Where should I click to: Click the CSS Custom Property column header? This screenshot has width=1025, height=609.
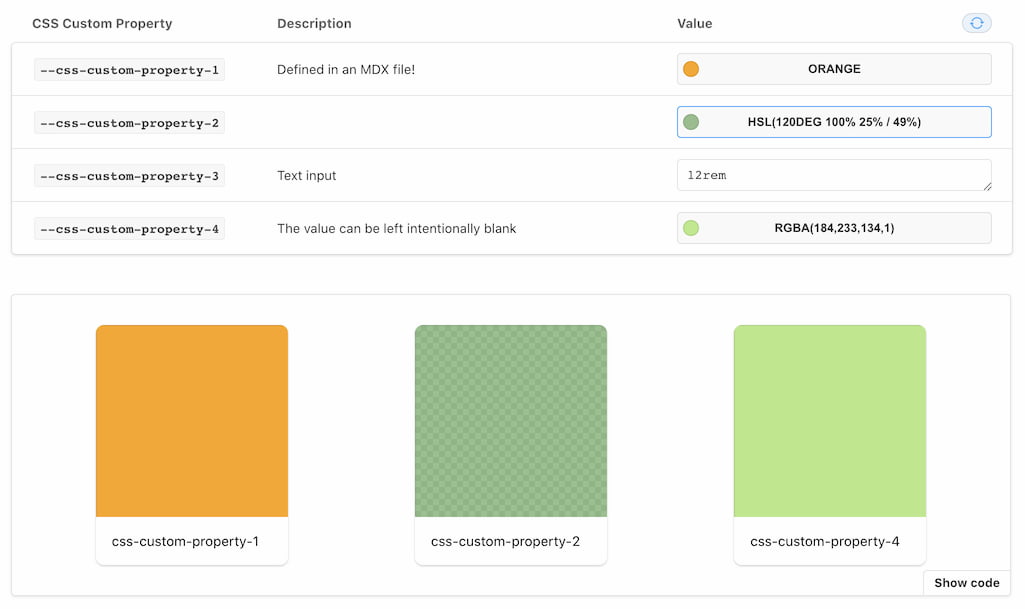102,24
